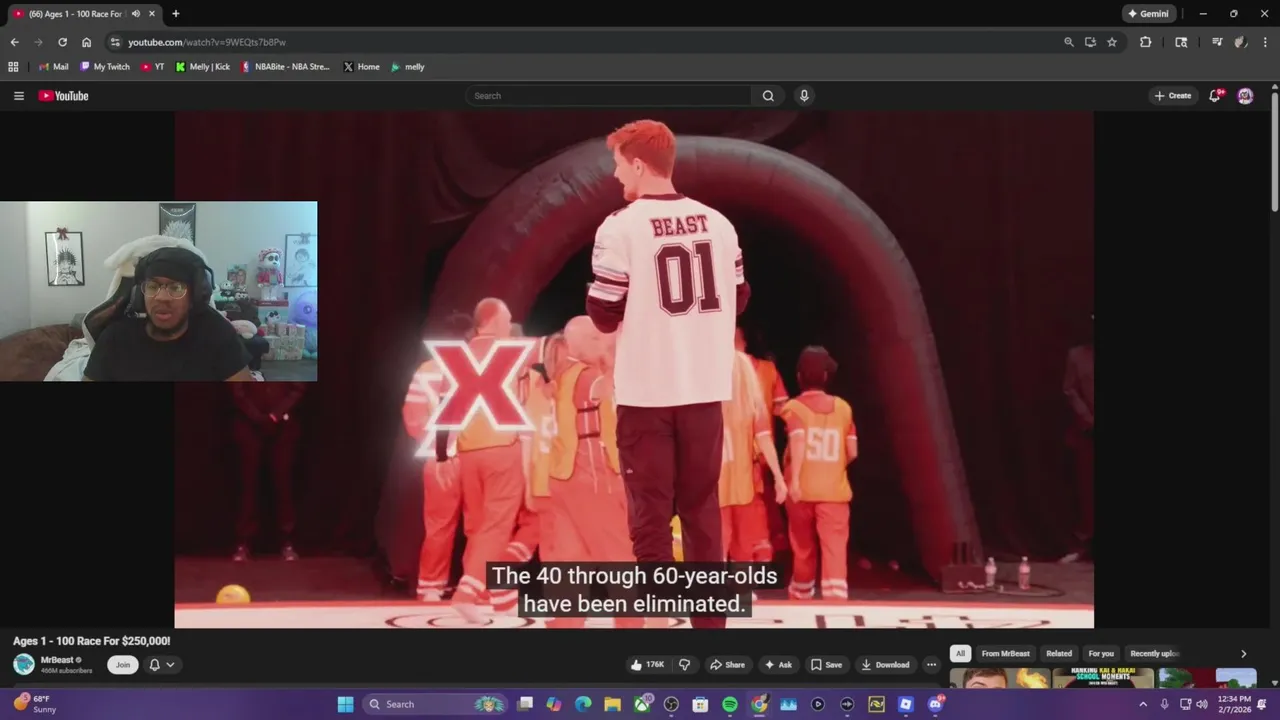The image size is (1280, 720).
Task: View site information icon in the address bar
Action: pyautogui.click(x=115, y=42)
